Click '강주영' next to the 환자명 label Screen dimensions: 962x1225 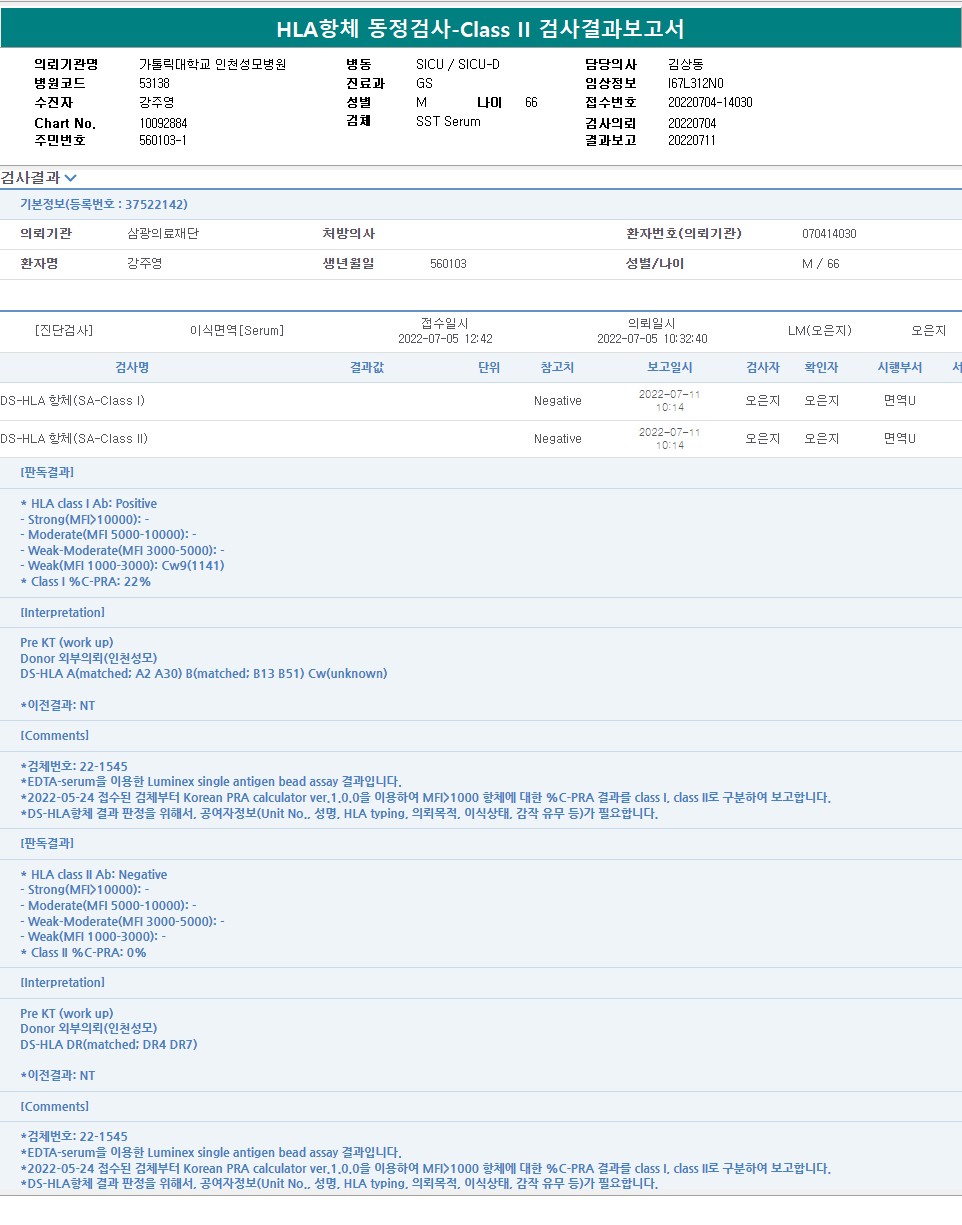click(144, 264)
